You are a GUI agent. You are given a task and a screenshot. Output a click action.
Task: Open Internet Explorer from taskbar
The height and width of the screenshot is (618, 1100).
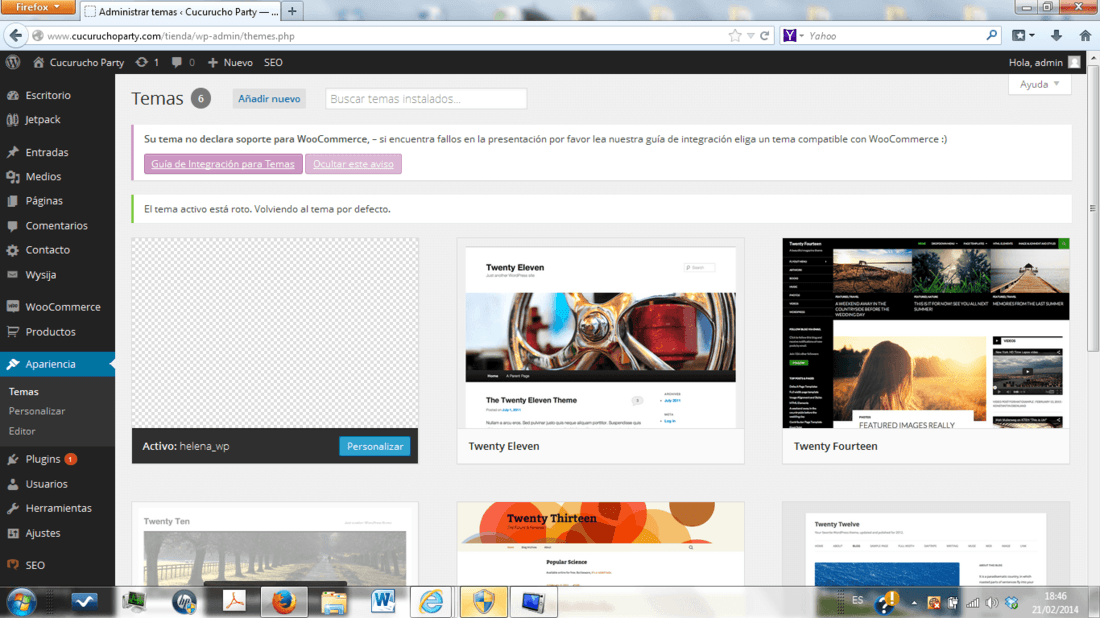pos(431,602)
